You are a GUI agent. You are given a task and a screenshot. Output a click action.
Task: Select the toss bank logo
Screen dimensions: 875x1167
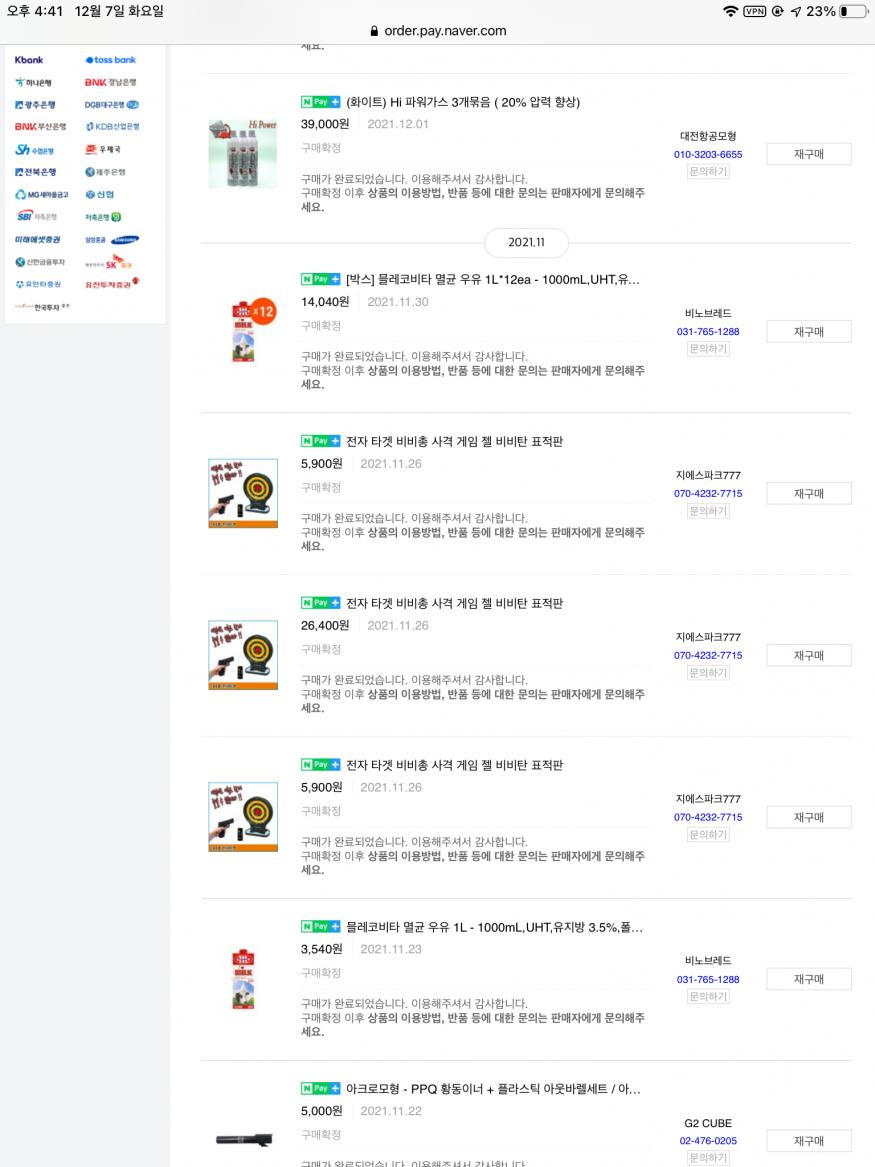click(x=110, y=60)
